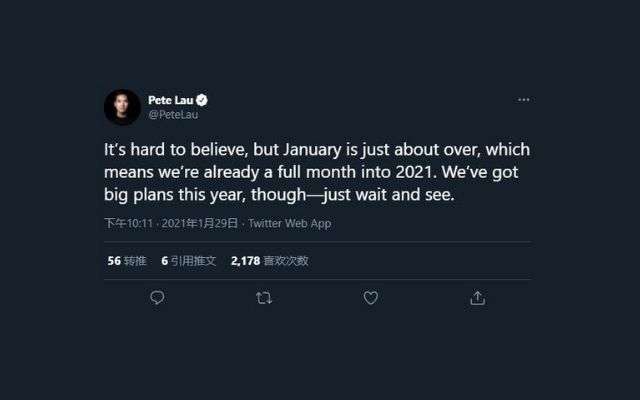Share the tweet via the share icon
Screen dimensions: 640x400
[x=477, y=298]
